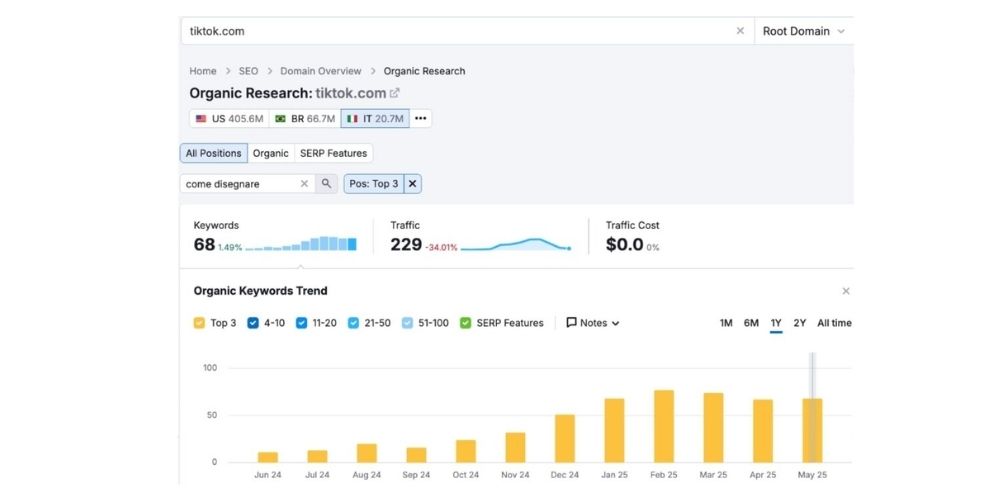1000x500 pixels.
Task: Toggle the Top 3 checkbox
Action: [x=199, y=323]
